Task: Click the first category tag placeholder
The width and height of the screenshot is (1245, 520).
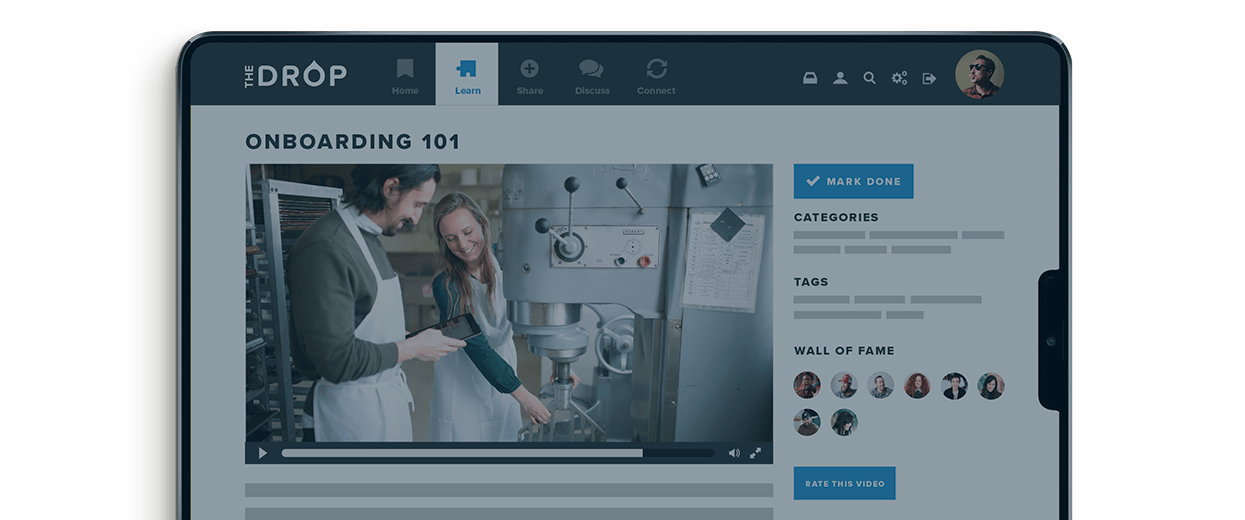Action: pyautogui.click(x=829, y=235)
